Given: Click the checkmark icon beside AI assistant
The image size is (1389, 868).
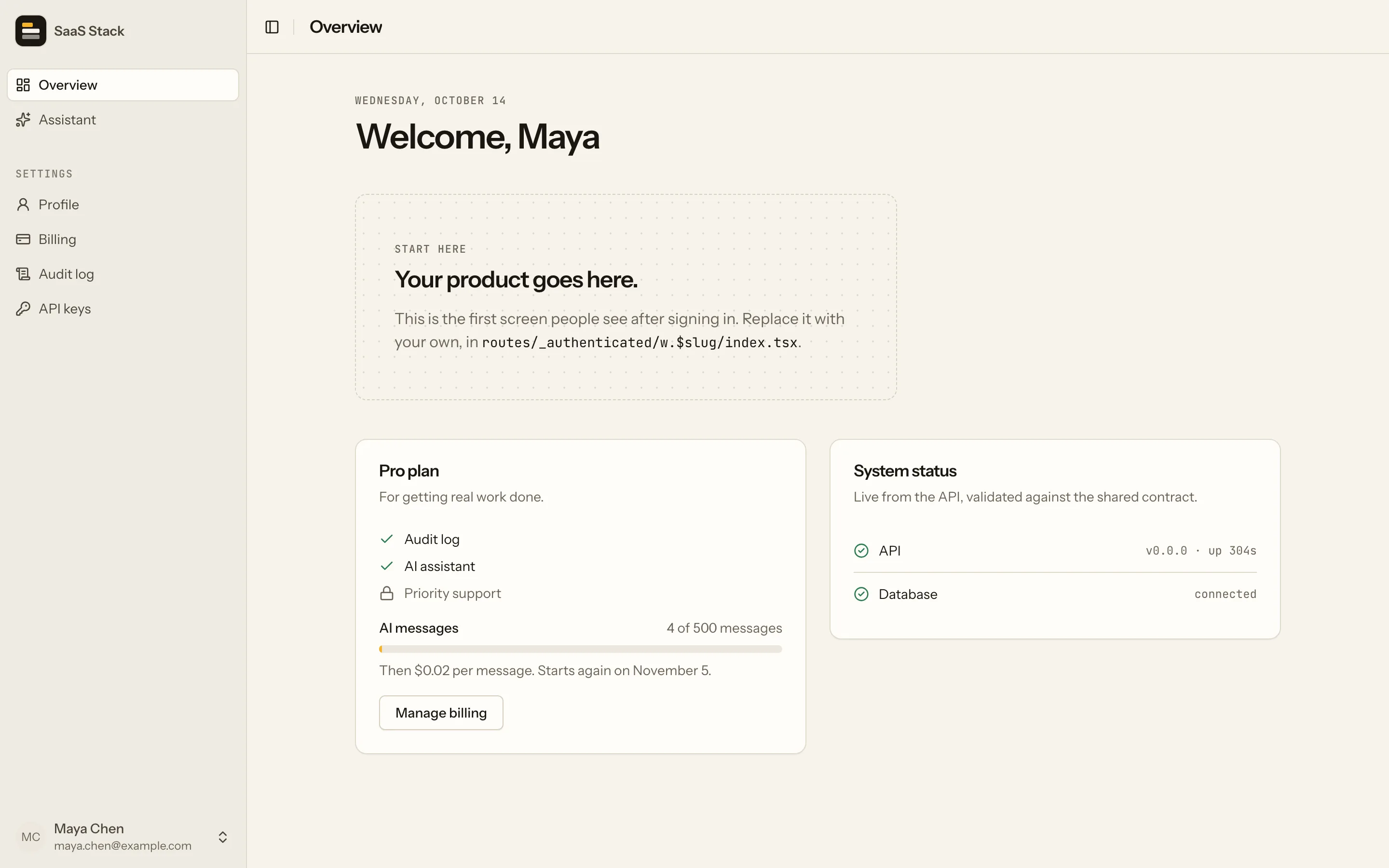Looking at the screenshot, I should click(387, 566).
